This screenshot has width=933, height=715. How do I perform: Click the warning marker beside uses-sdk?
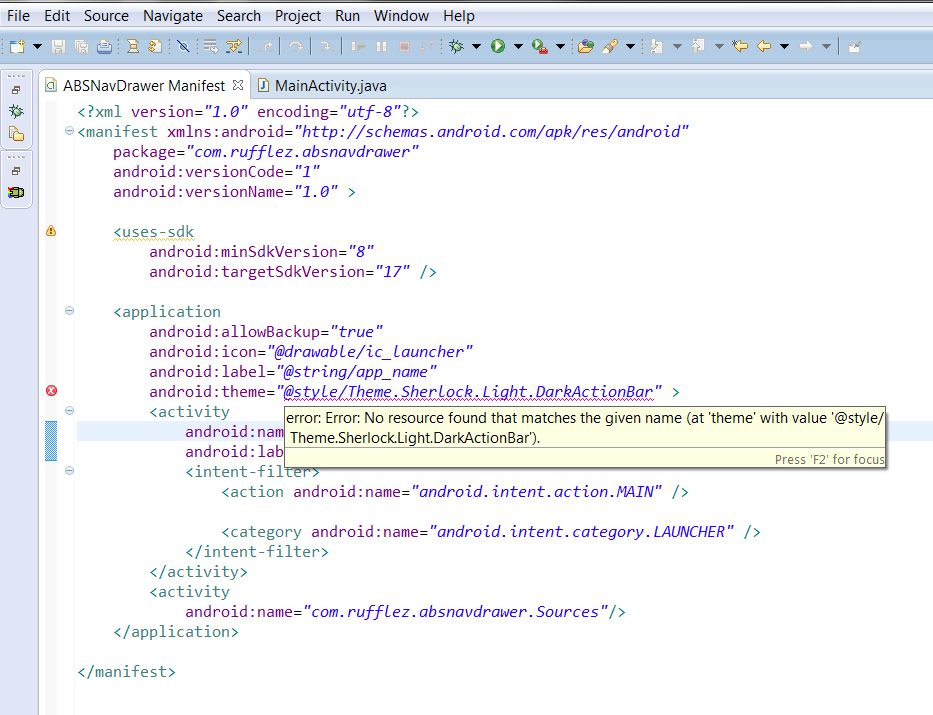coord(51,231)
